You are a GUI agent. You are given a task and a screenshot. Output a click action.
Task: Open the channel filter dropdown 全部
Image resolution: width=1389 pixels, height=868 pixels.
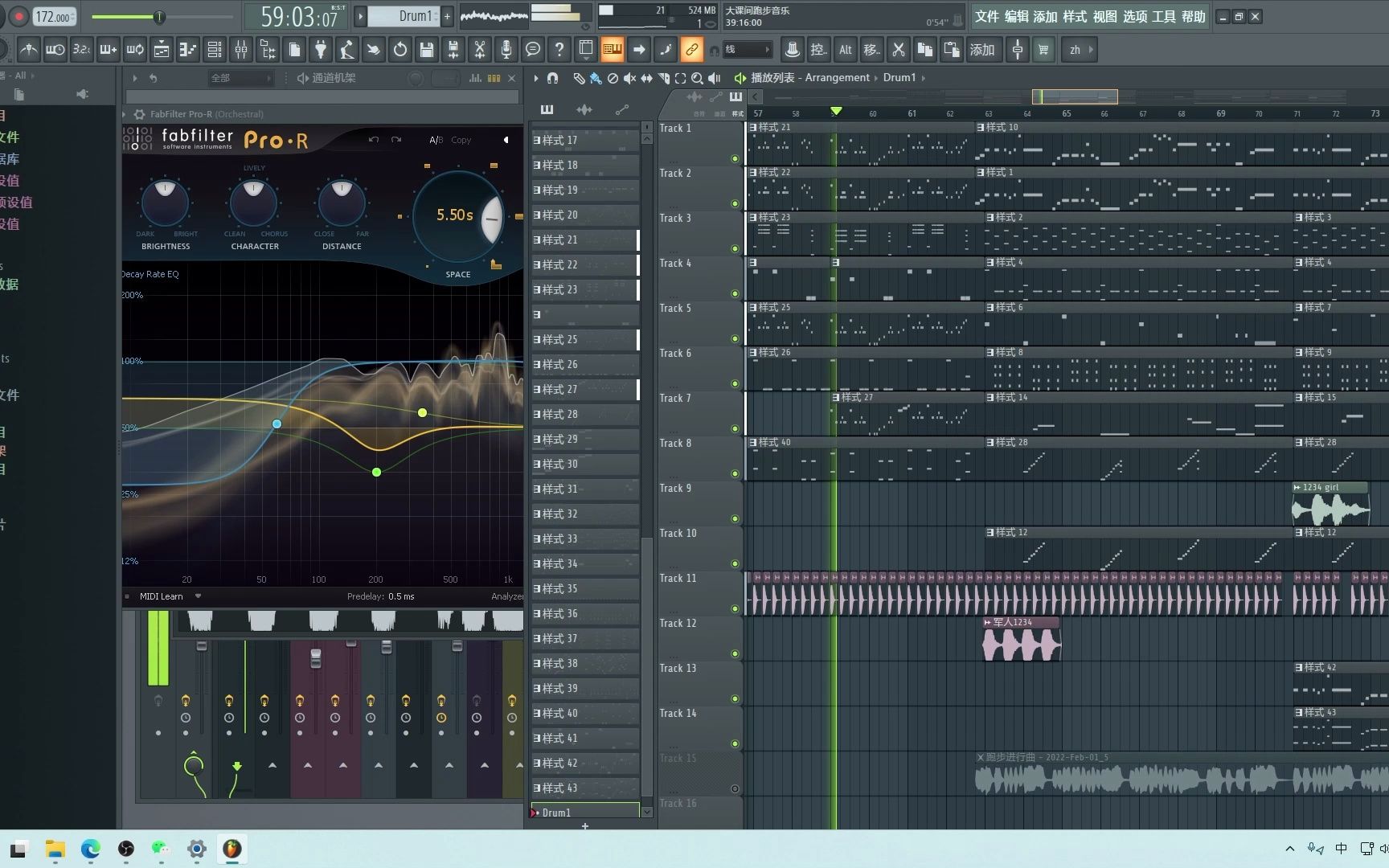pyautogui.click(x=240, y=78)
